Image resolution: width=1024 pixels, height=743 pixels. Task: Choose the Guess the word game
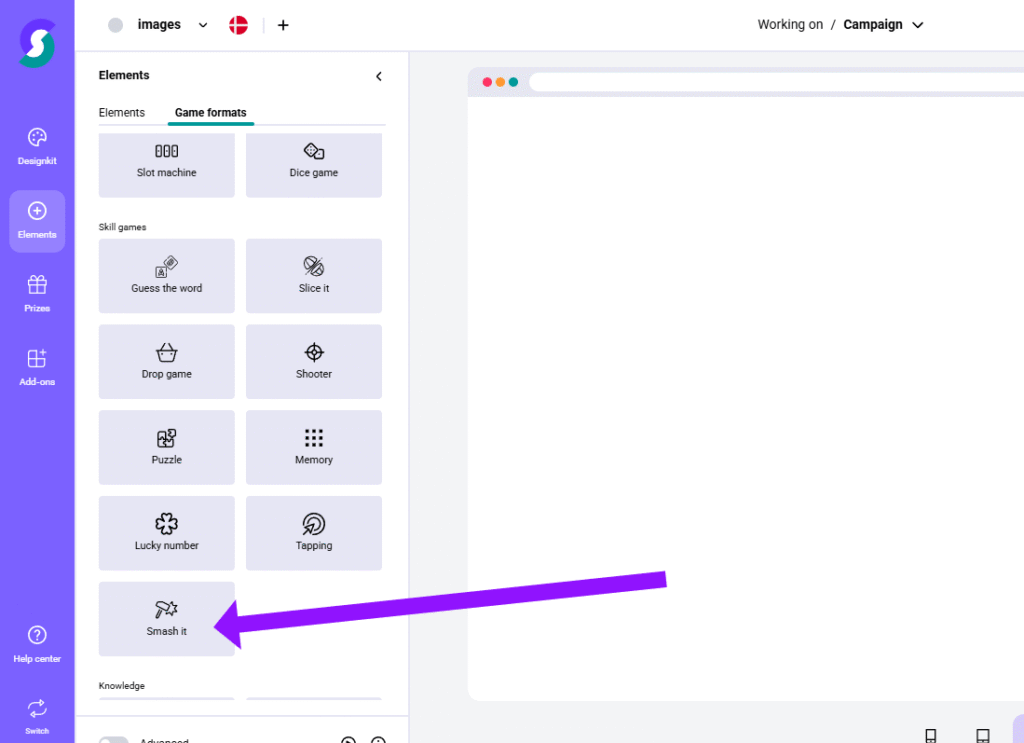166,276
